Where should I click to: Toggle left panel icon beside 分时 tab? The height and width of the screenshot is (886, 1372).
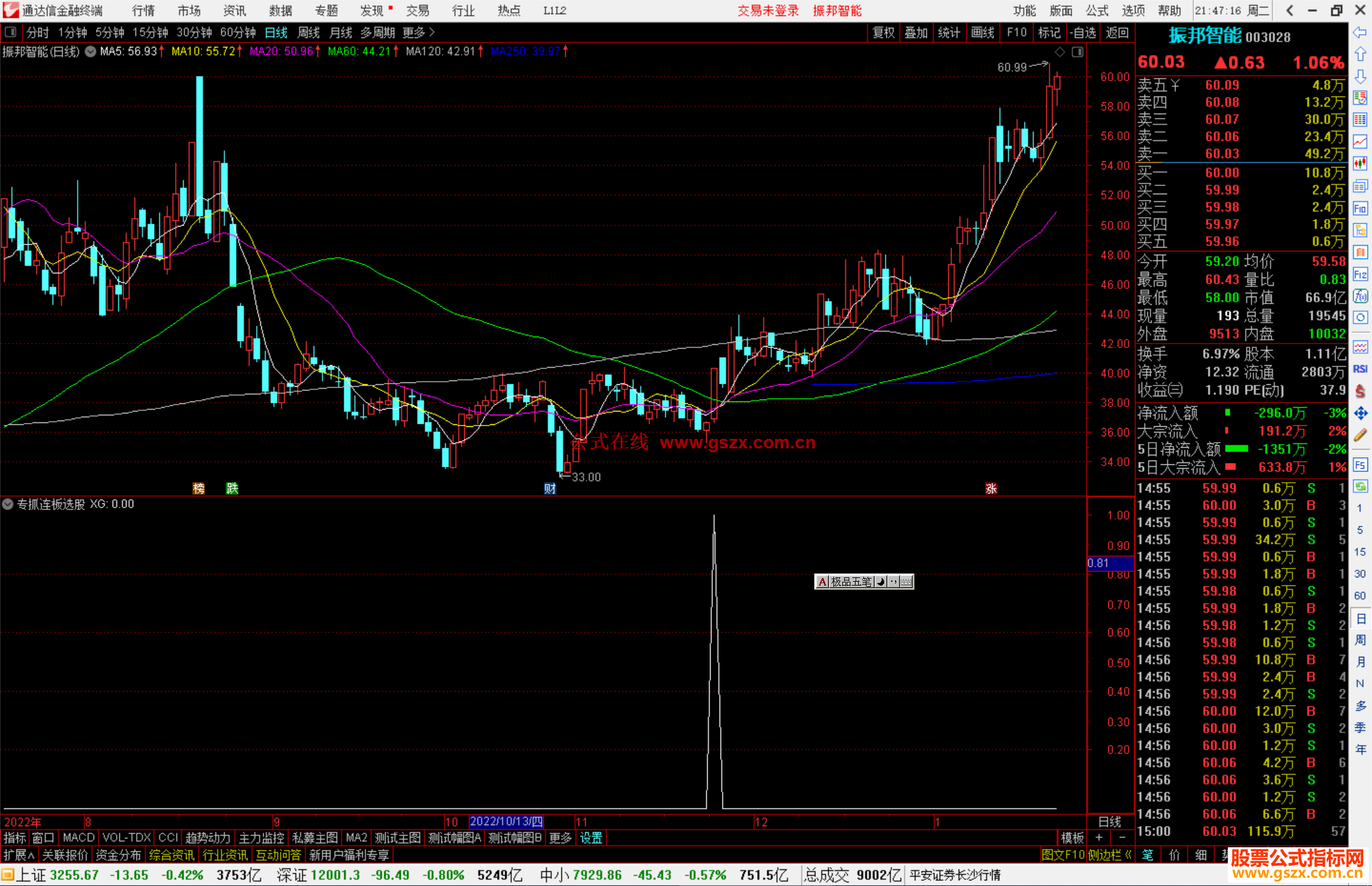(11, 32)
